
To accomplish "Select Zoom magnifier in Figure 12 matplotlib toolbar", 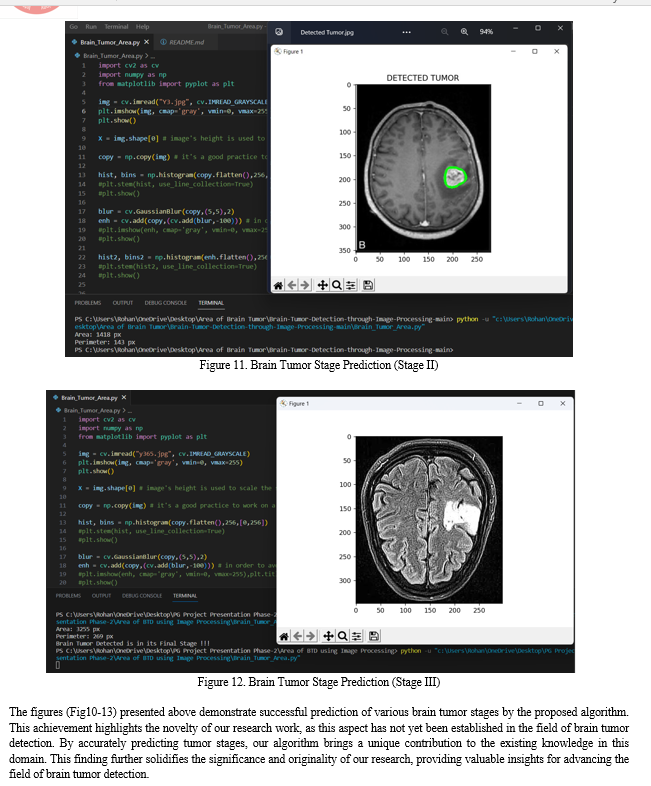I will [342, 636].
